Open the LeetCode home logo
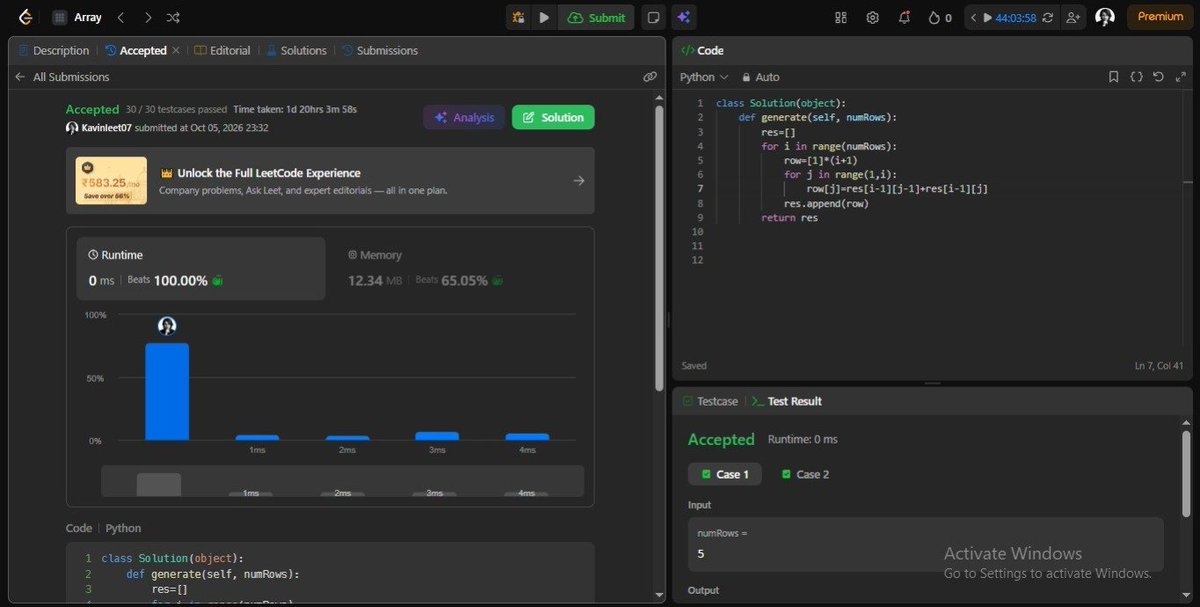 25,17
